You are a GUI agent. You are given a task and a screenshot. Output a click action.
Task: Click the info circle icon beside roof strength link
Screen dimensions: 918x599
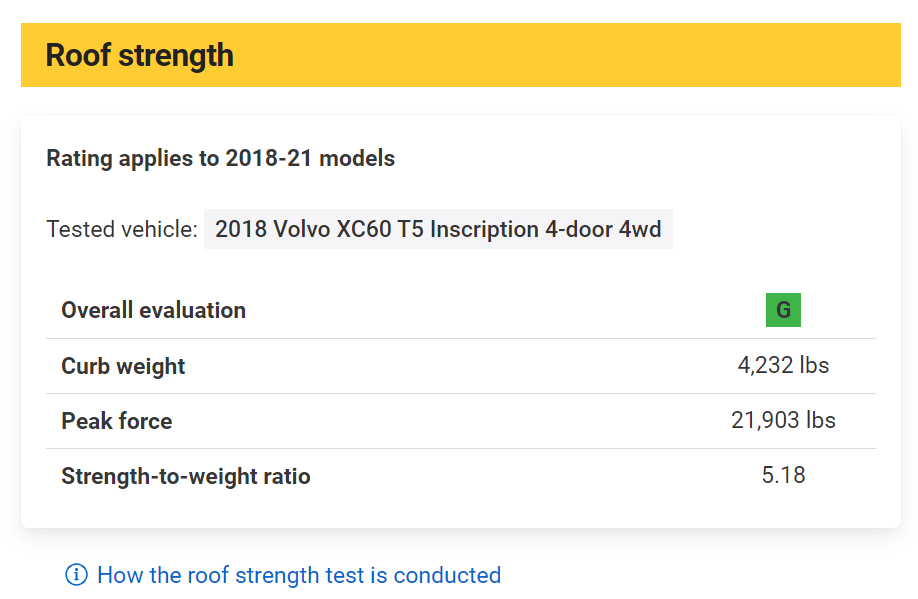(x=76, y=575)
